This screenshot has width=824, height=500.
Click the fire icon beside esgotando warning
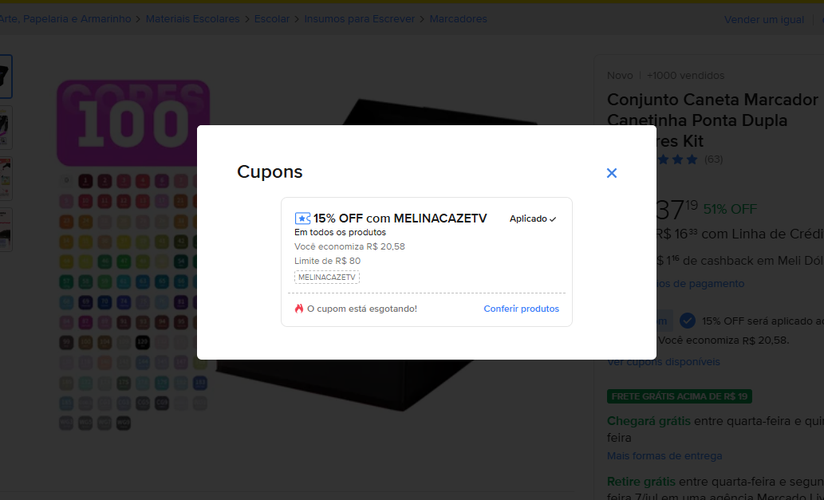point(299,309)
